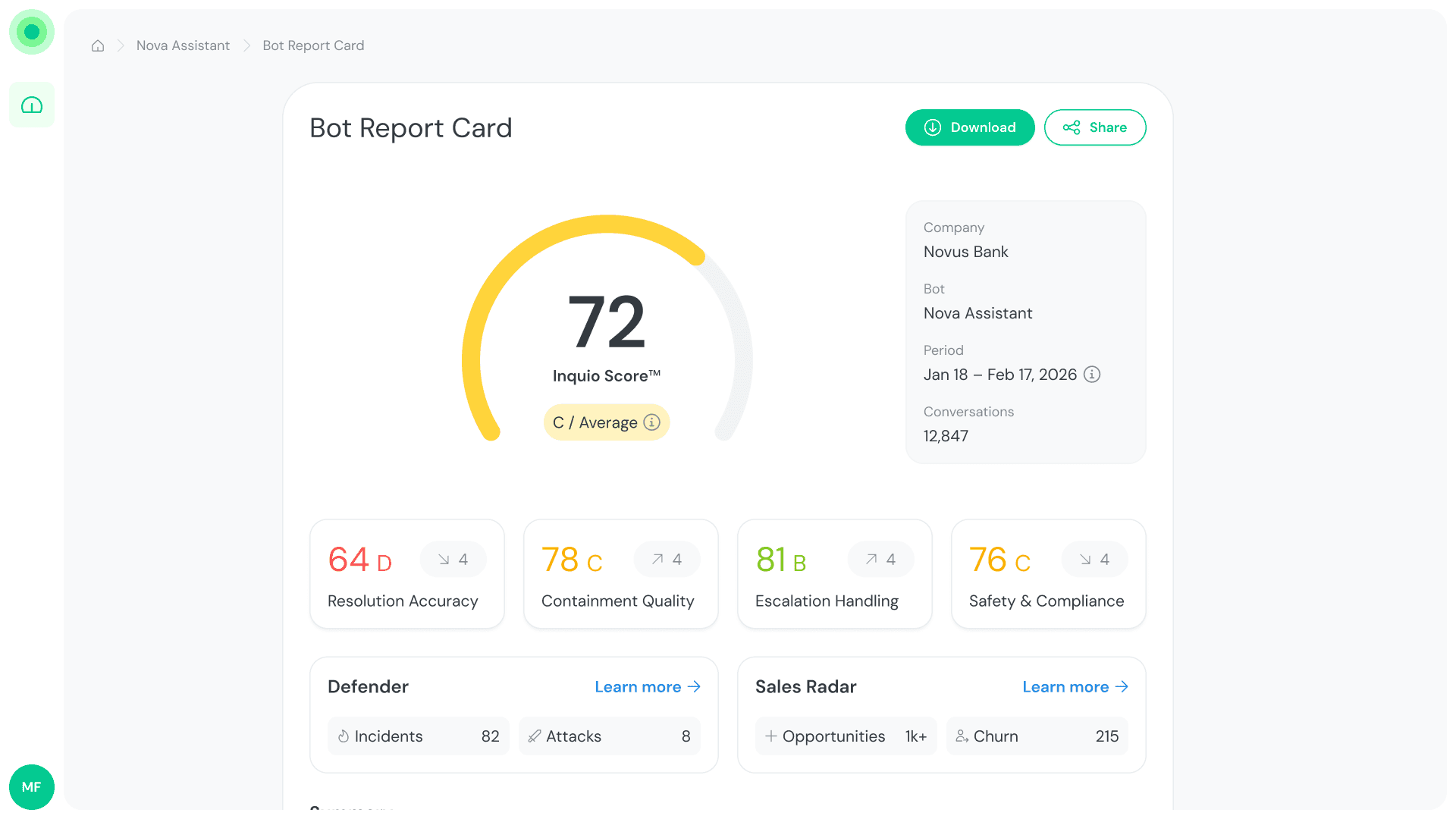Click the Churn person icon

(x=962, y=736)
